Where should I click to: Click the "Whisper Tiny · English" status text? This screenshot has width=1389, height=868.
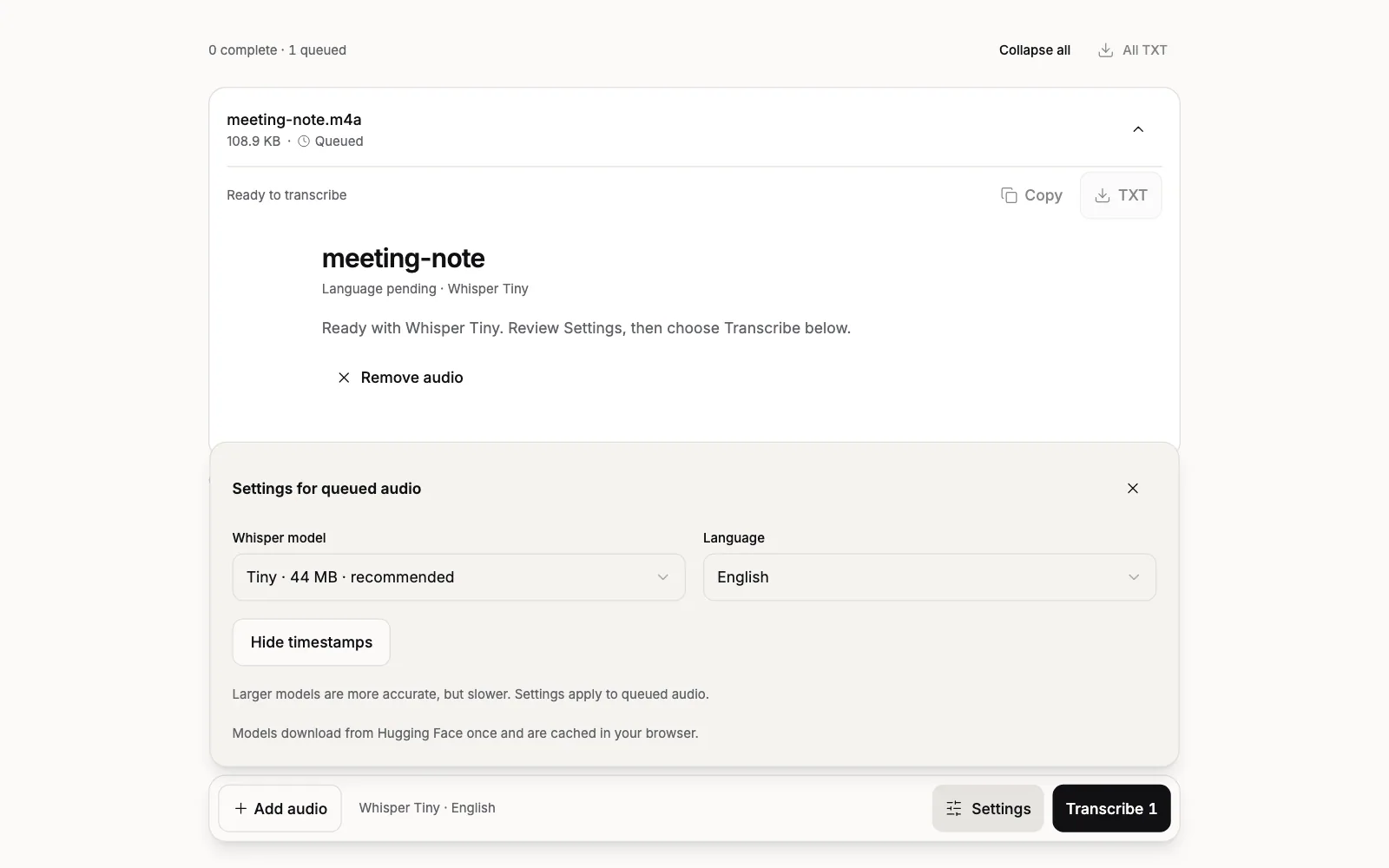pyautogui.click(x=427, y=808)
